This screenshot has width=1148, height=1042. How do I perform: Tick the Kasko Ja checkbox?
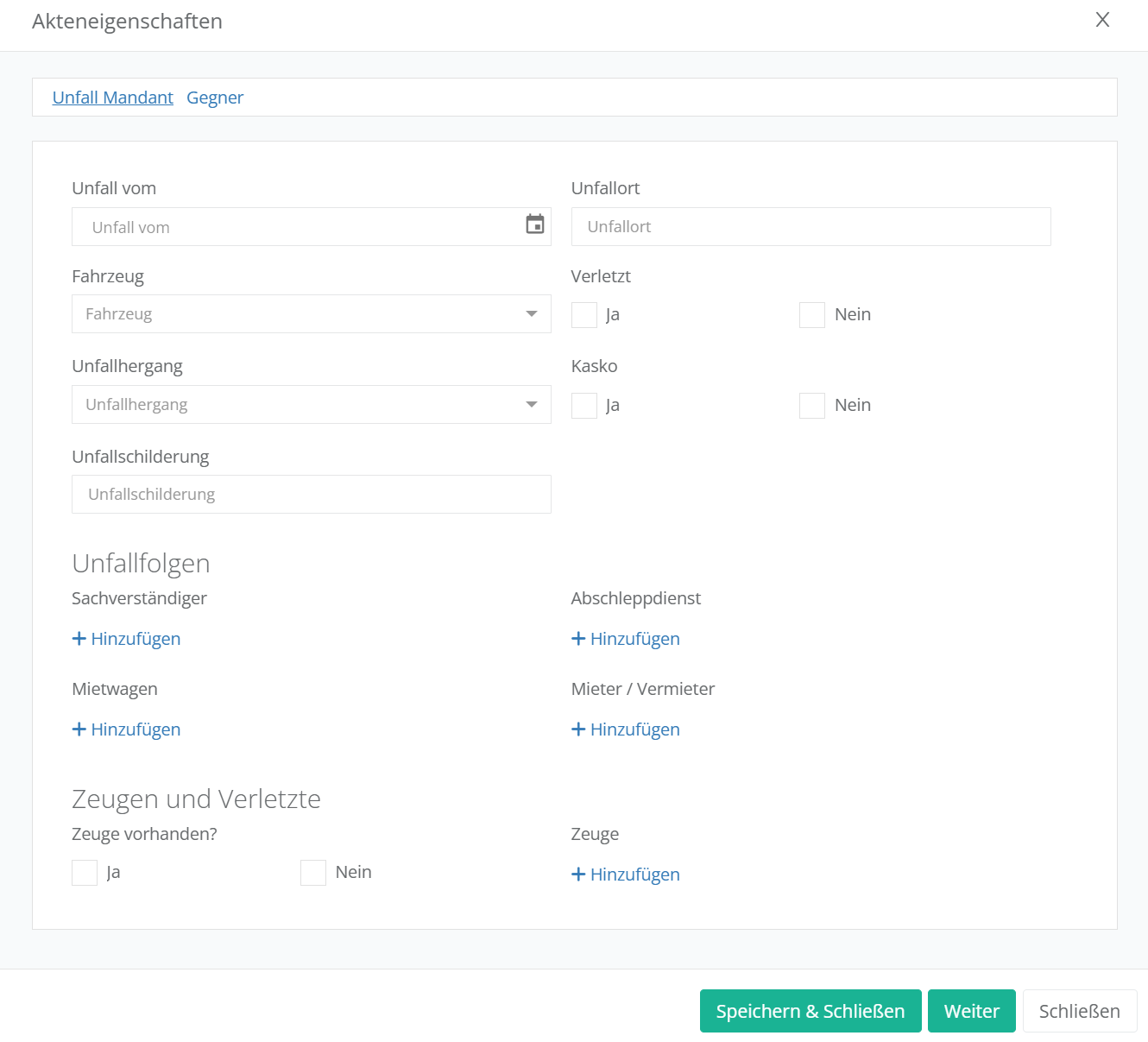(x=584, y=406)
